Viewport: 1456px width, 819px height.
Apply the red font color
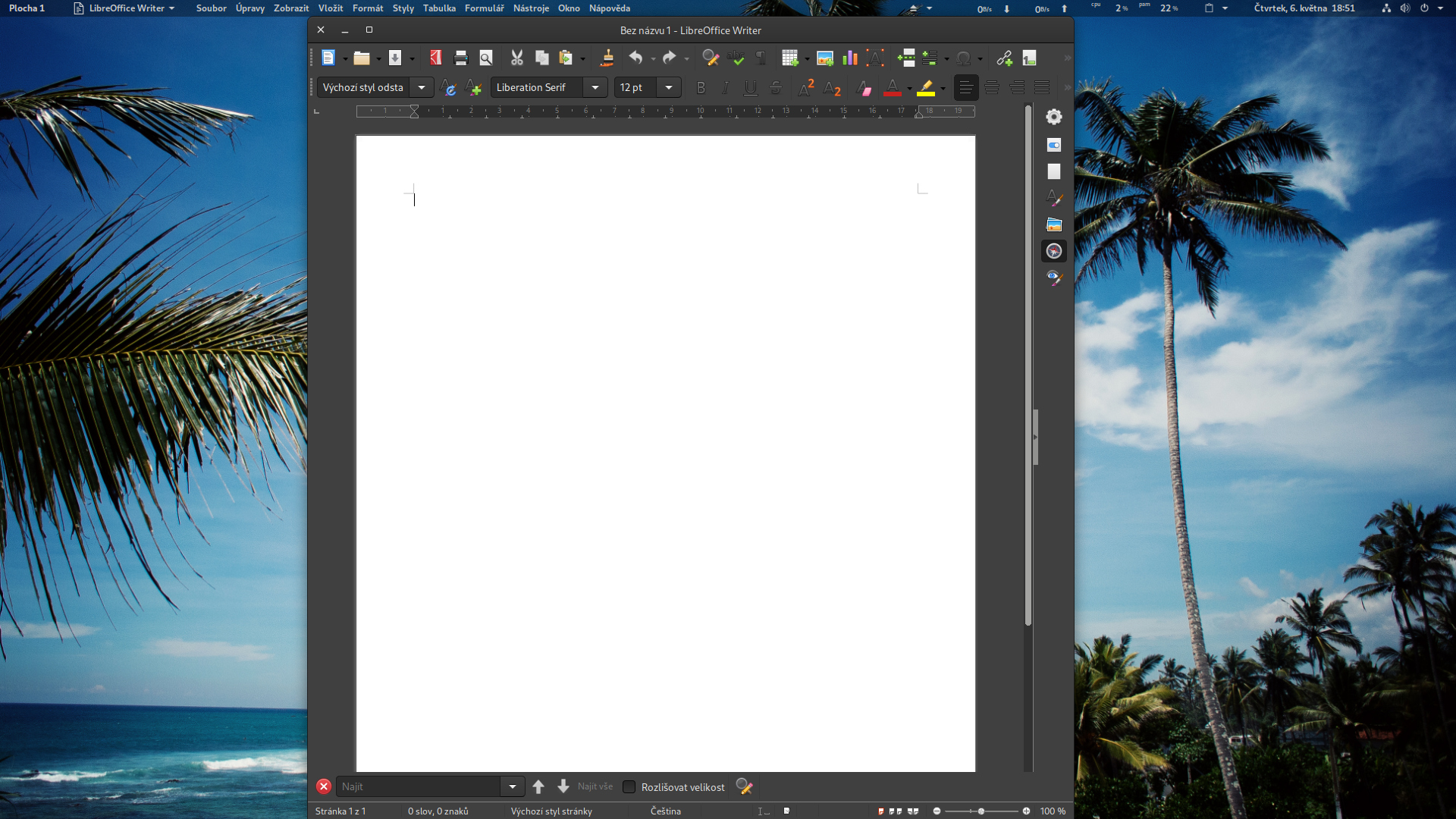893,88
